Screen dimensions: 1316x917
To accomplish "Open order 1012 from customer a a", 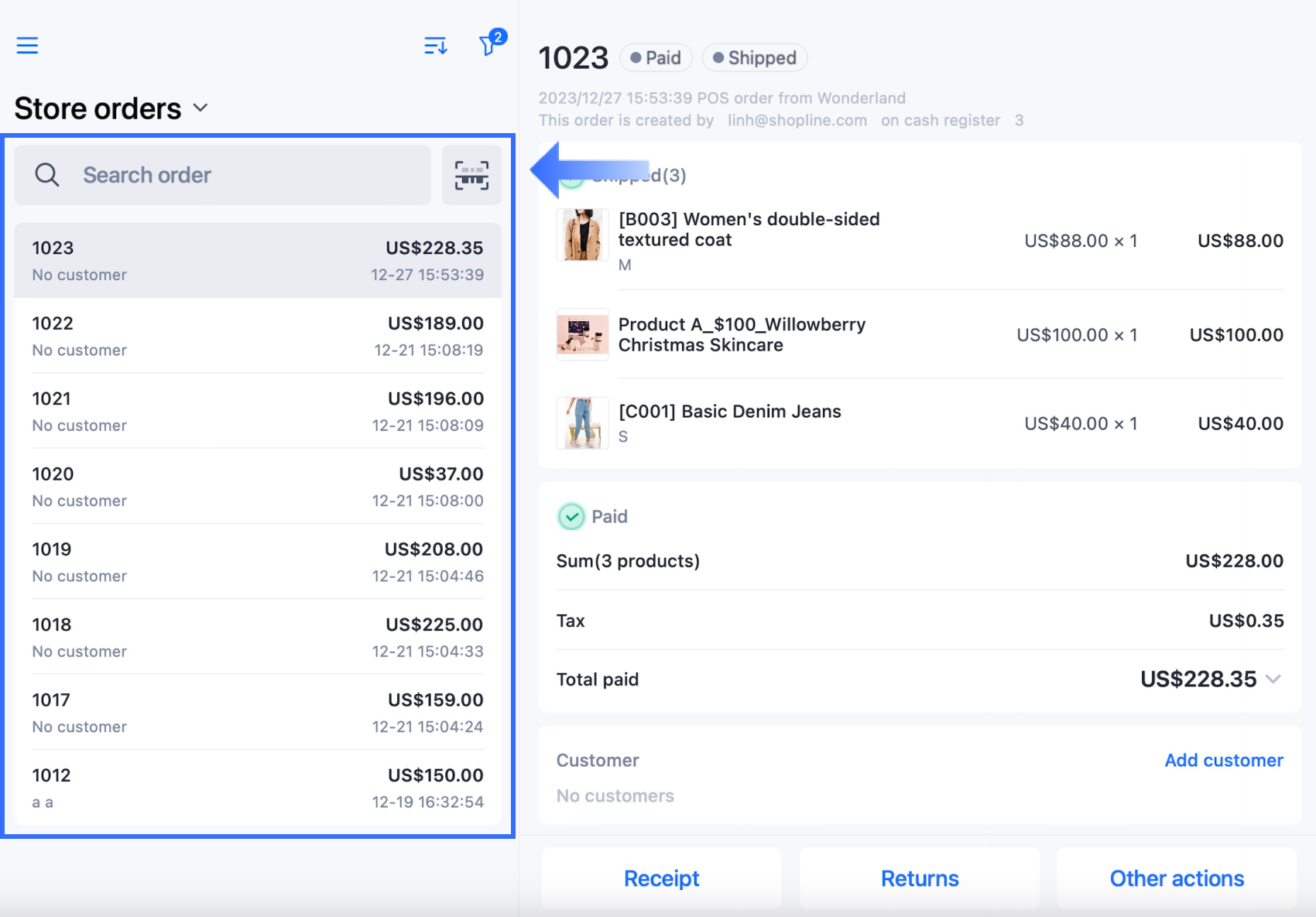I will pos(258,788).
